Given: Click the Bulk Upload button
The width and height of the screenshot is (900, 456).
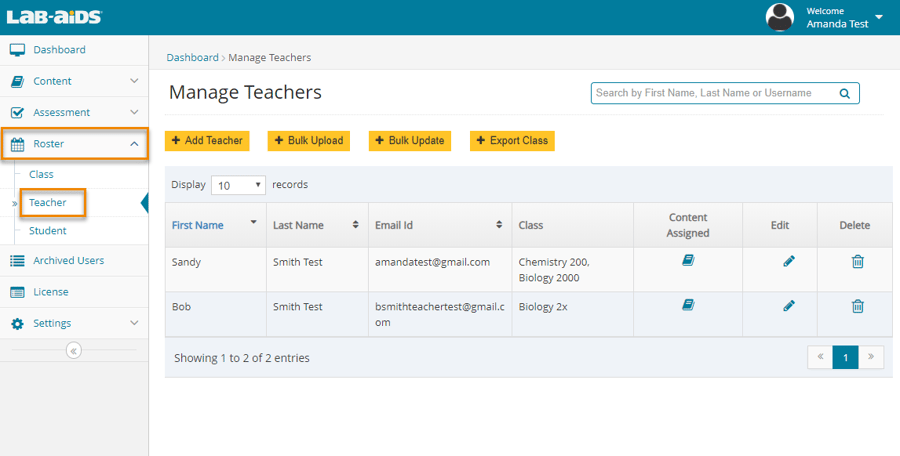Looking at the screenshot, I should pos(308,141).
